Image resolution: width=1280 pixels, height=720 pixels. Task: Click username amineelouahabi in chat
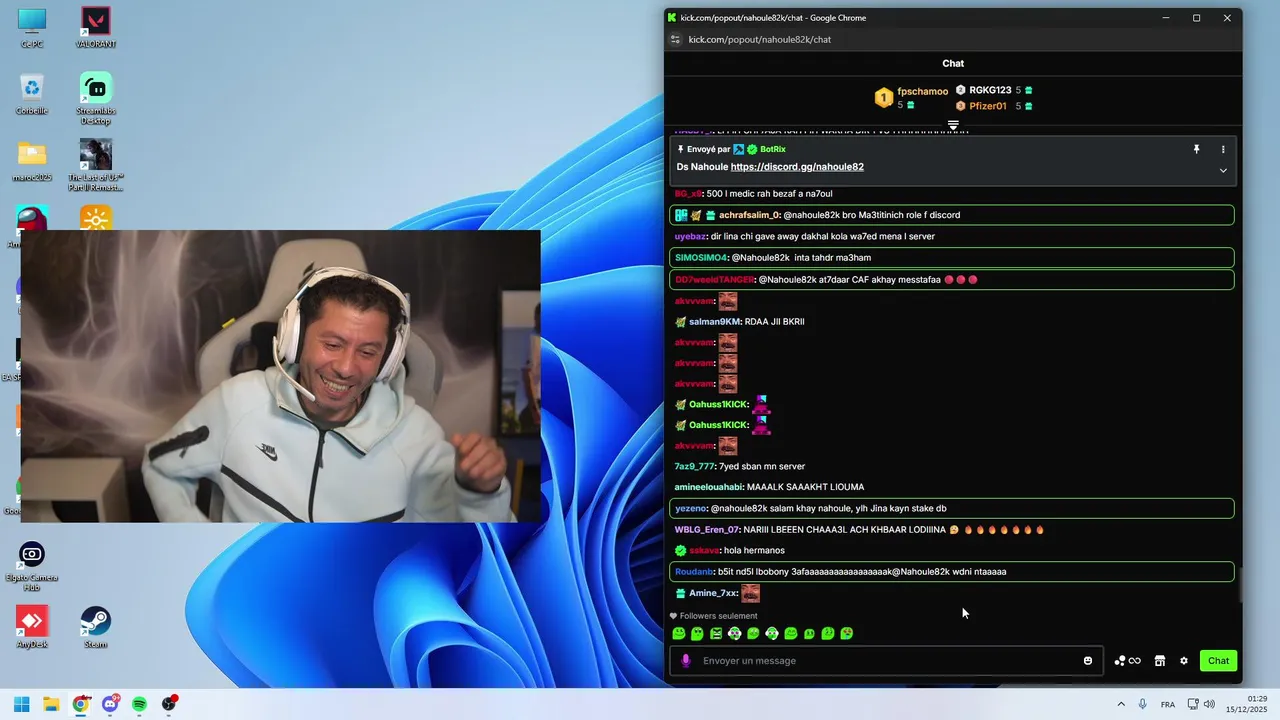(x=708, y=487)
